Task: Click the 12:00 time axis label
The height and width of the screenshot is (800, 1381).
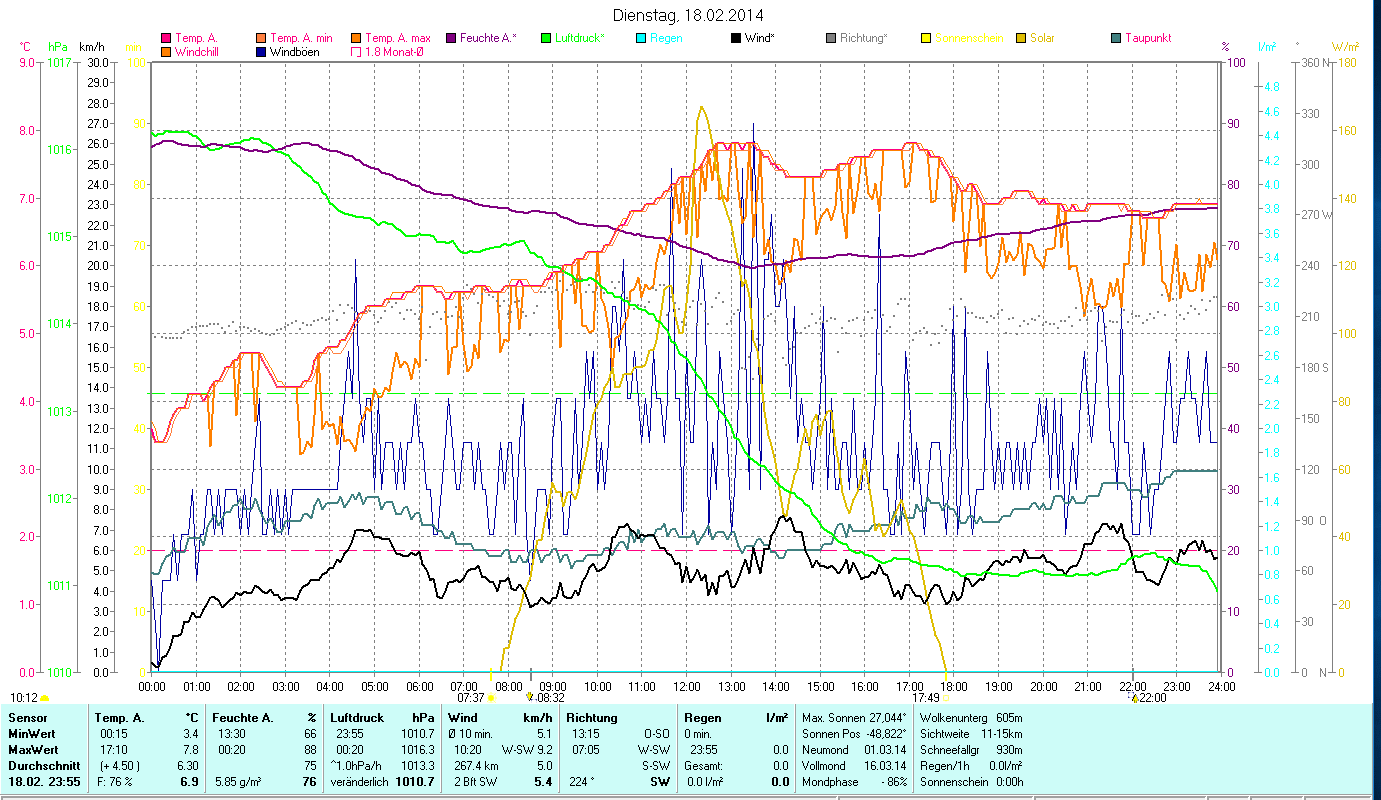Action: [687, 687]
